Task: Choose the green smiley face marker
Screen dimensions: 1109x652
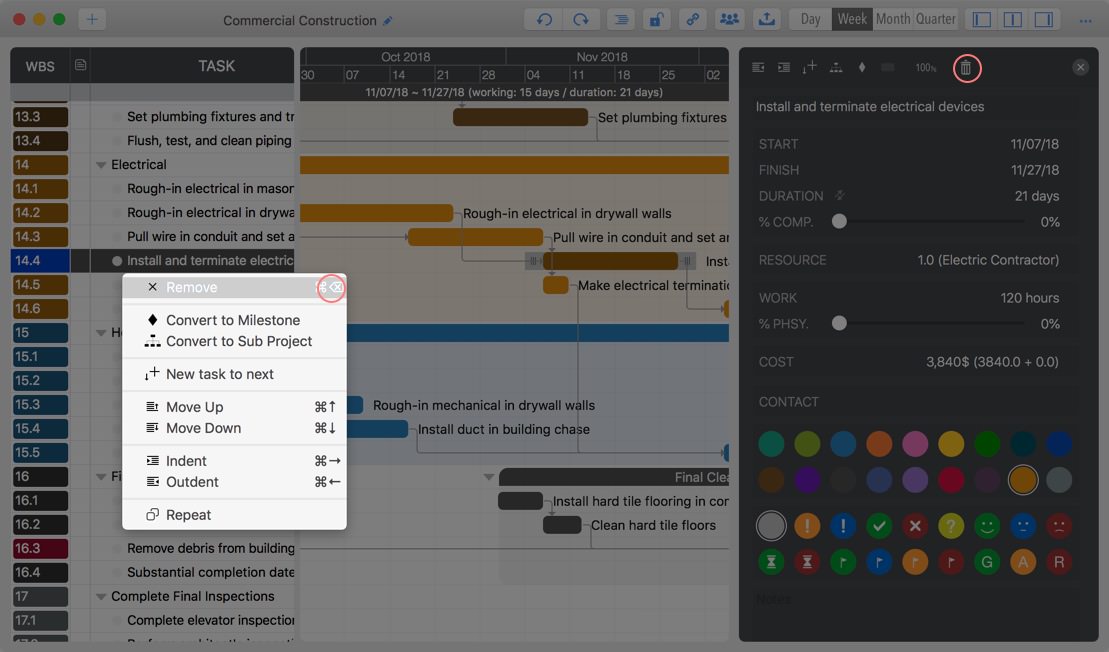Action: [987, 526]
